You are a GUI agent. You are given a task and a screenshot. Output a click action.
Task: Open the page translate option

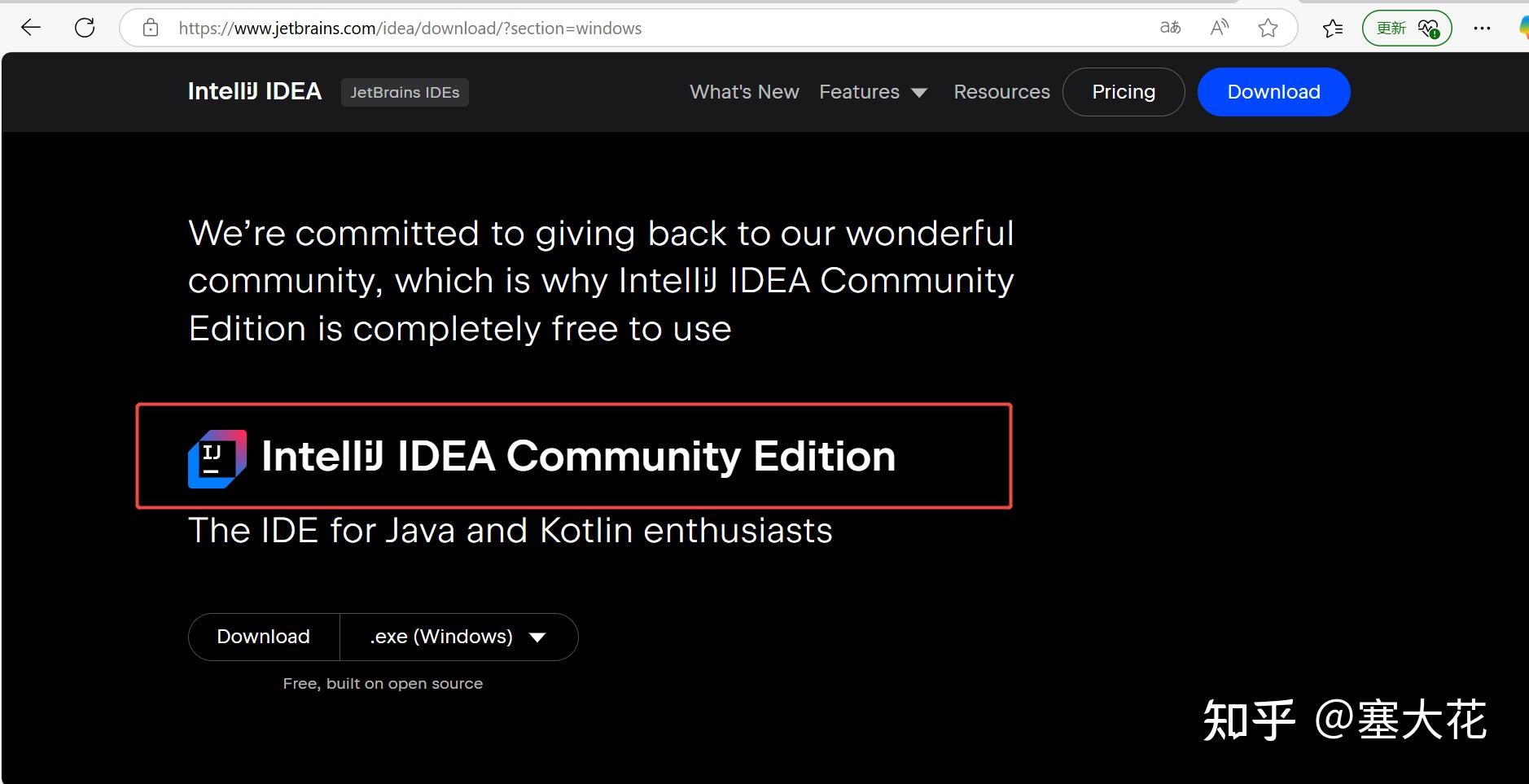pyautogui.click(x=1170, y=28)
